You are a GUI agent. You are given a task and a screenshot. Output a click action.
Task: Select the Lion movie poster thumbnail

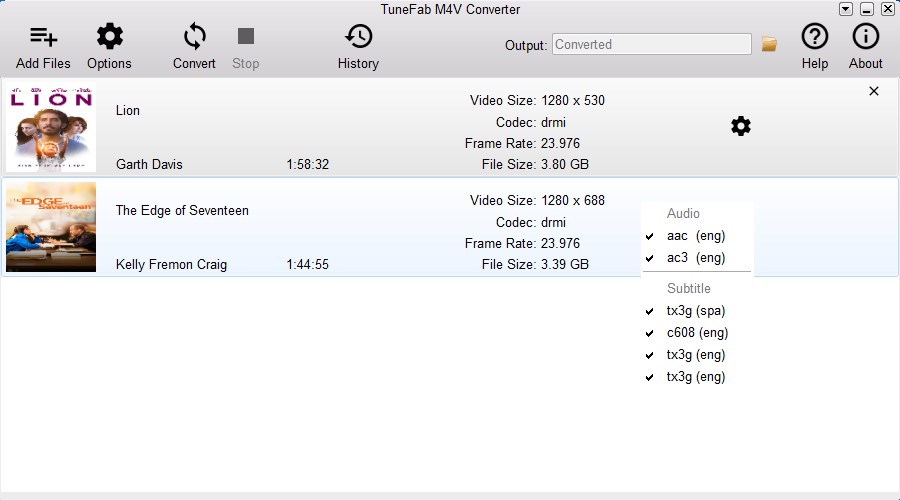click(51, 127)
